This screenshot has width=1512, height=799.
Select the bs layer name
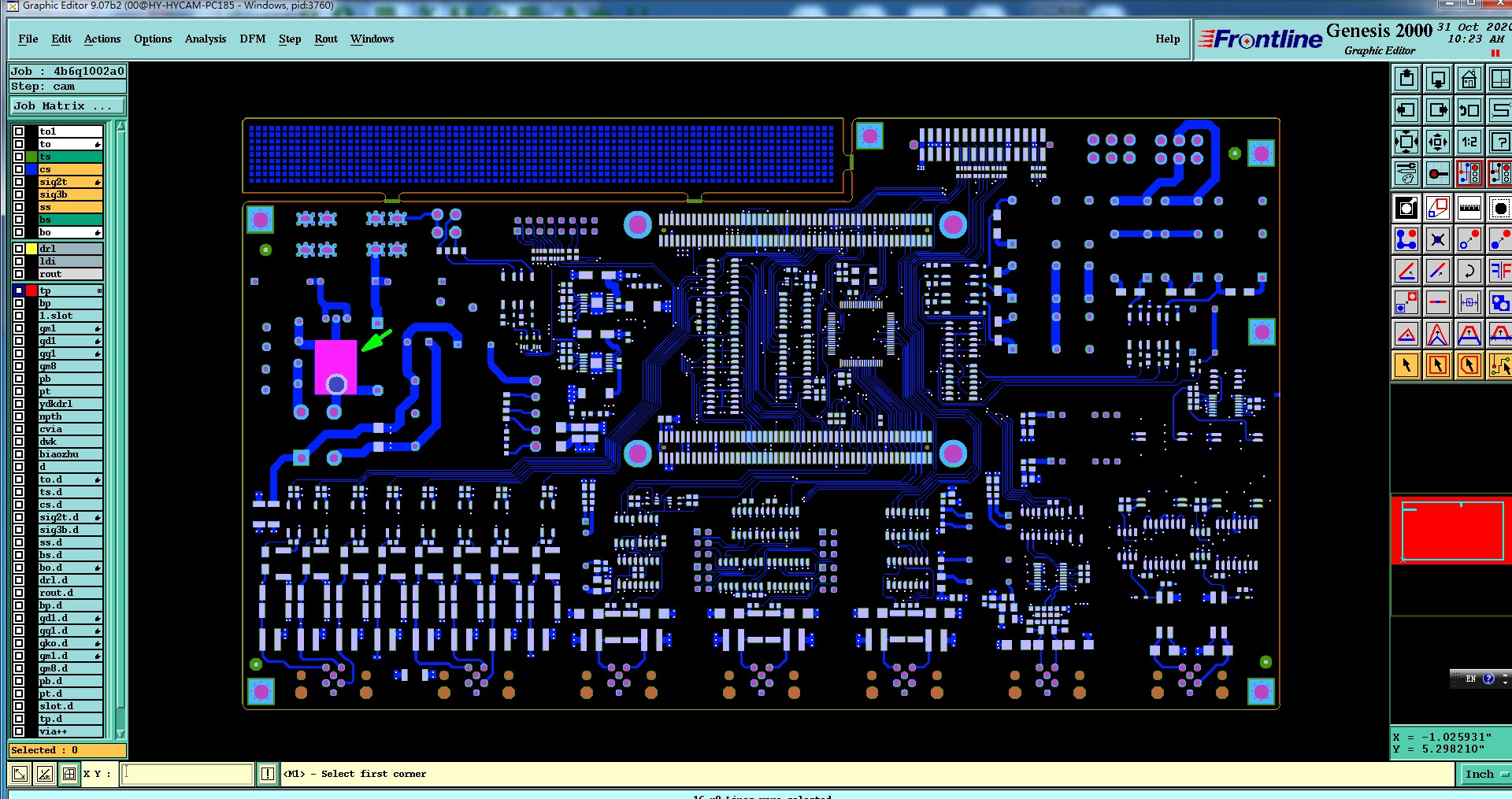[x=70, y=220]
